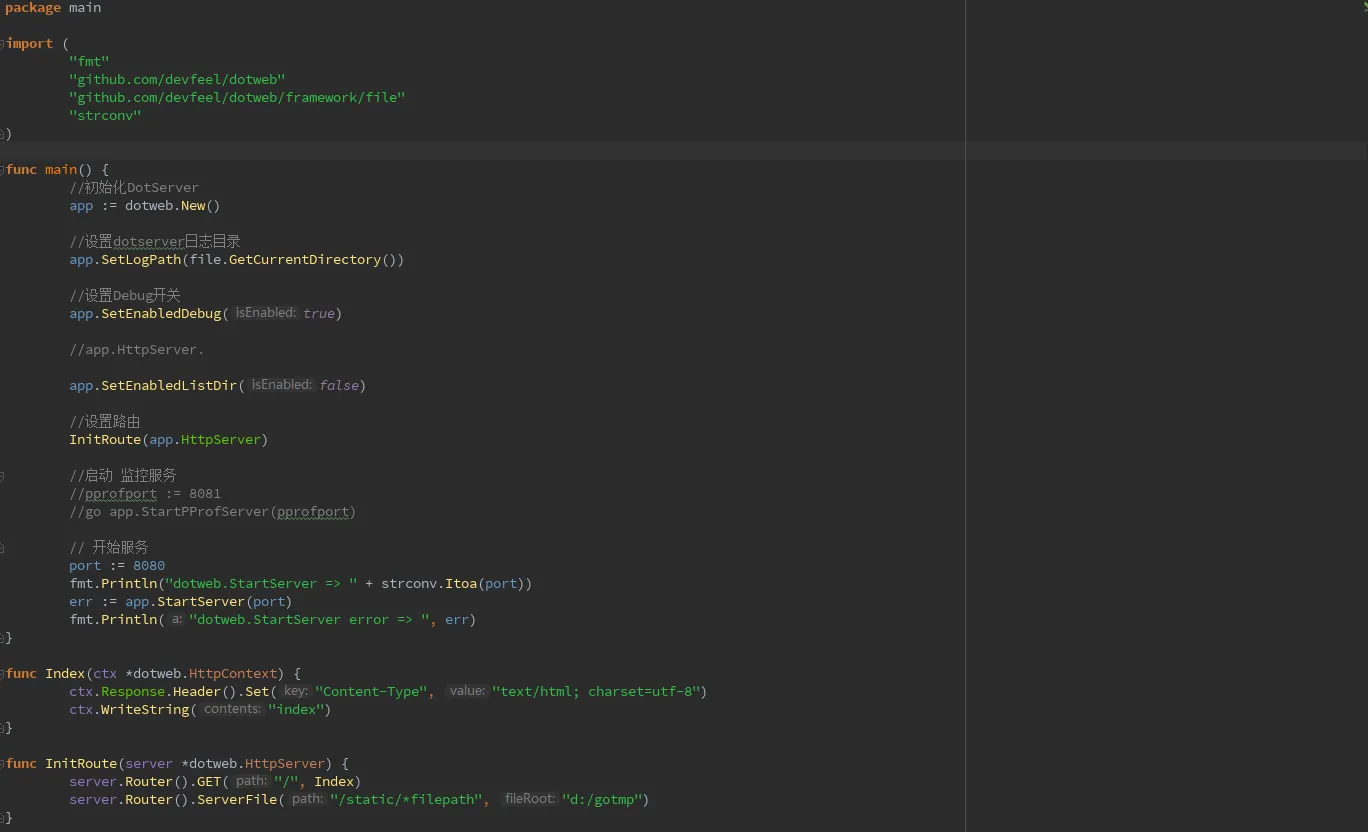The height and width of the screenshot is (832, 1368).
Task: Collapse the import block fold marker
Action: [3, 43]
